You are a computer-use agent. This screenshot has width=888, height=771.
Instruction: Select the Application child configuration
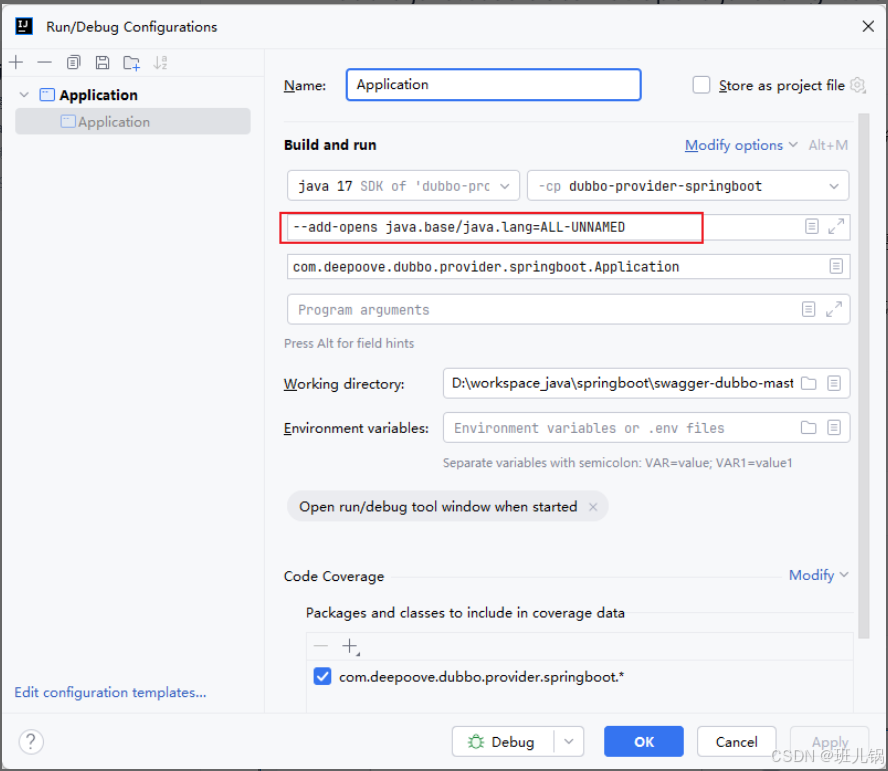click(x=133, y=122)
